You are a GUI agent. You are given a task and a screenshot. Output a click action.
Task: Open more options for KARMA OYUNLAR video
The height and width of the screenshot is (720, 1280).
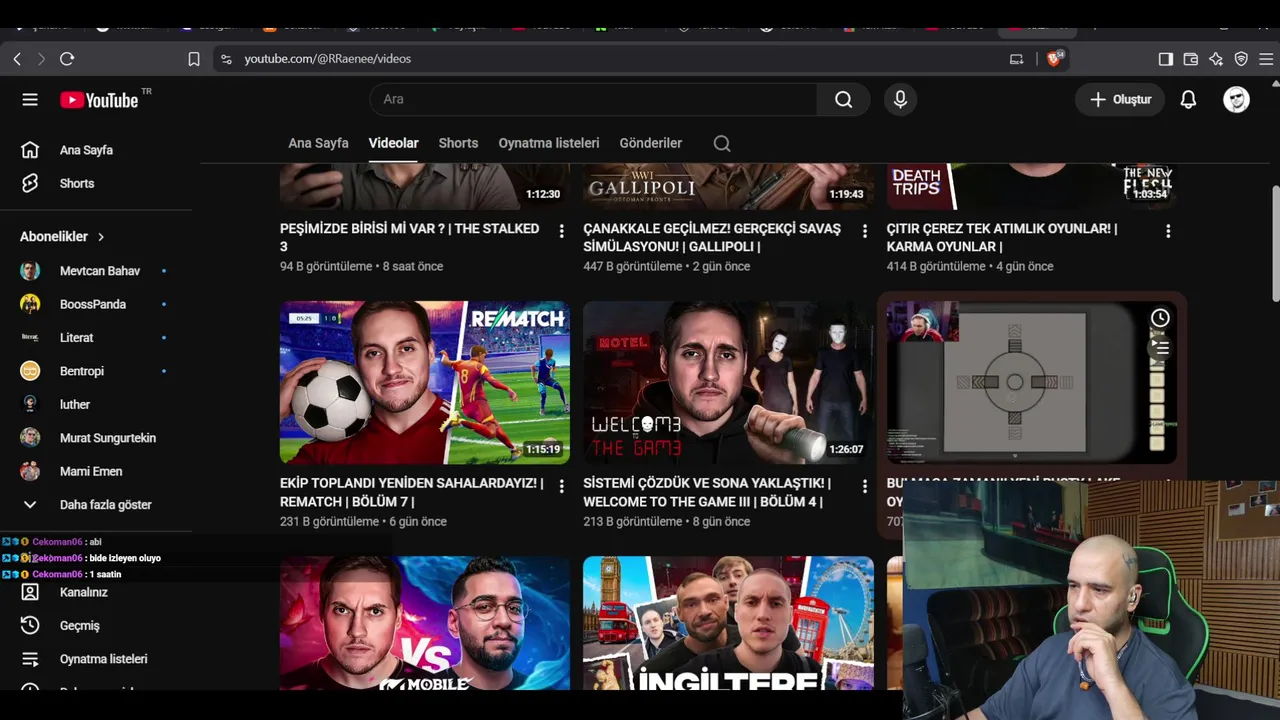[x=1168, y=231]
